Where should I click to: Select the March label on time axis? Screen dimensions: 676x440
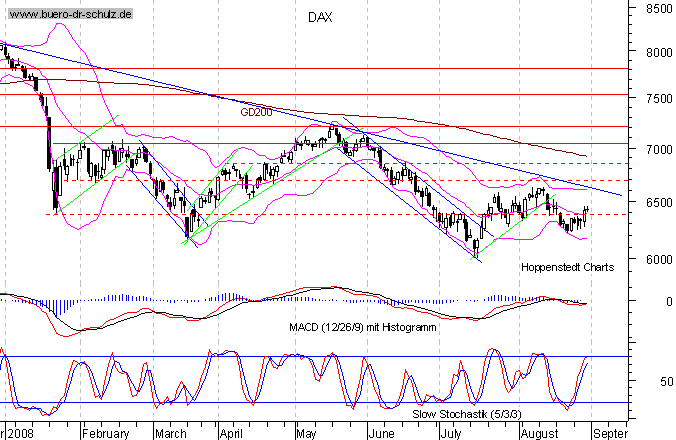(x=171, y=435)
